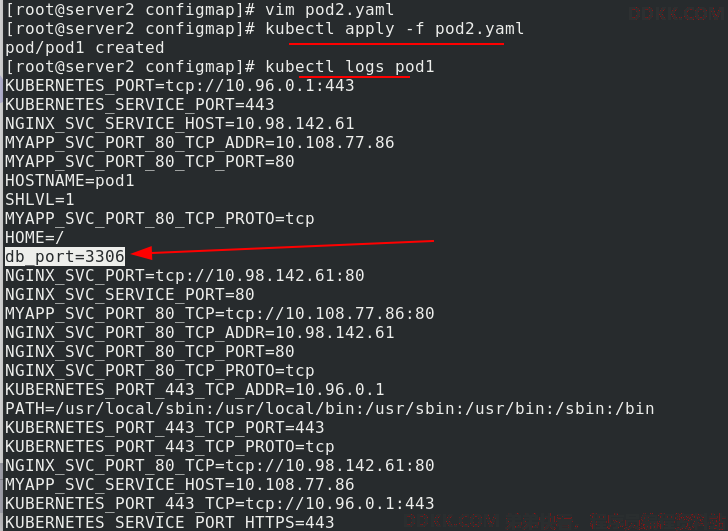Click the MYAPP_SVC_PORT_80_TCP_ADDR line
This screenshot has height=531, width=728.
[200, 142]
